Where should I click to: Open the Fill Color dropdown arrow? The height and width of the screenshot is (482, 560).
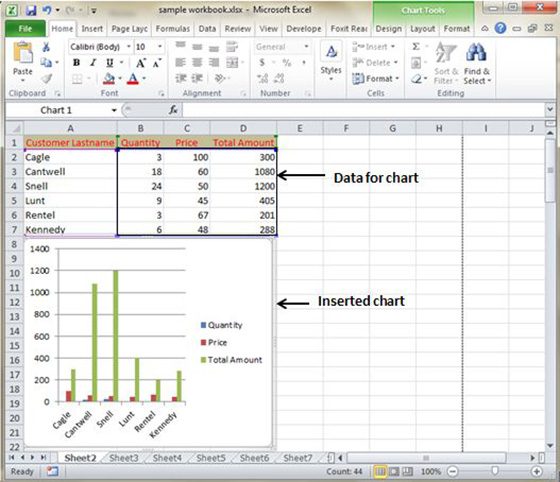coord(120,79)
